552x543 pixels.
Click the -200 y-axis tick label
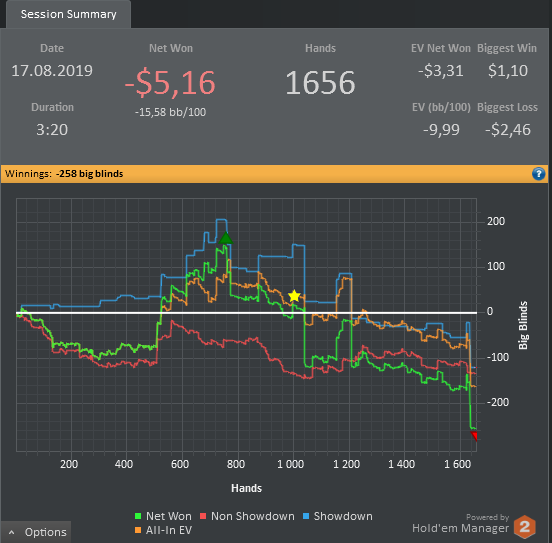coord(498,402)
